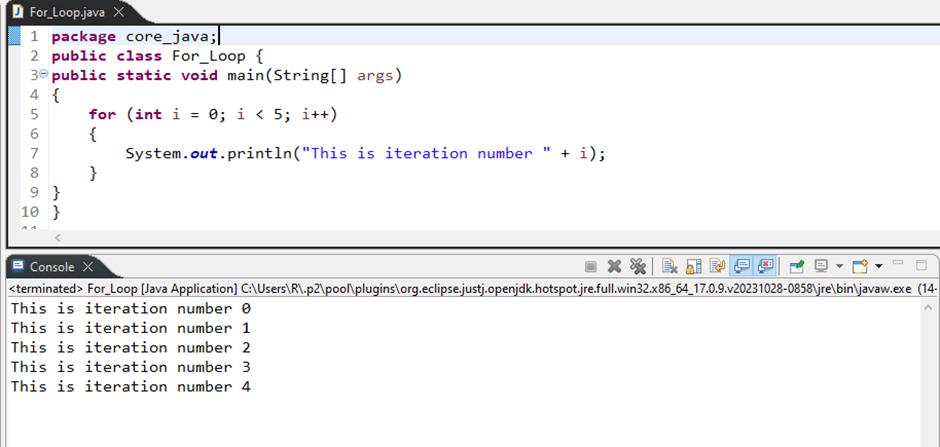The width and height of the screenshot is (940, 447).
Task: Click the class name 'For_Loop' in code
Action: click(x=209, y=56)
